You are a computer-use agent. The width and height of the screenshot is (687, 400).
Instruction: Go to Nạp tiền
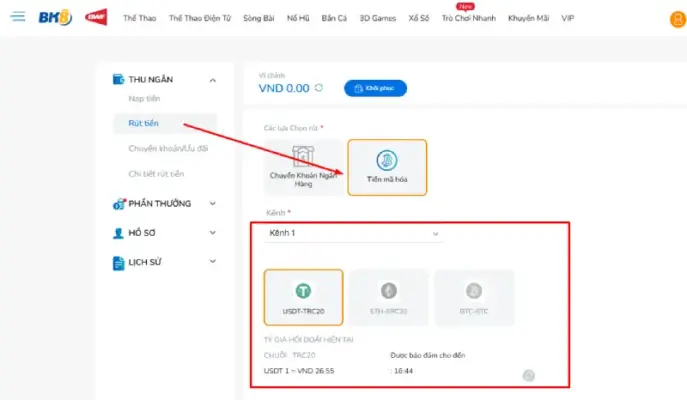(x=144, y=99)
